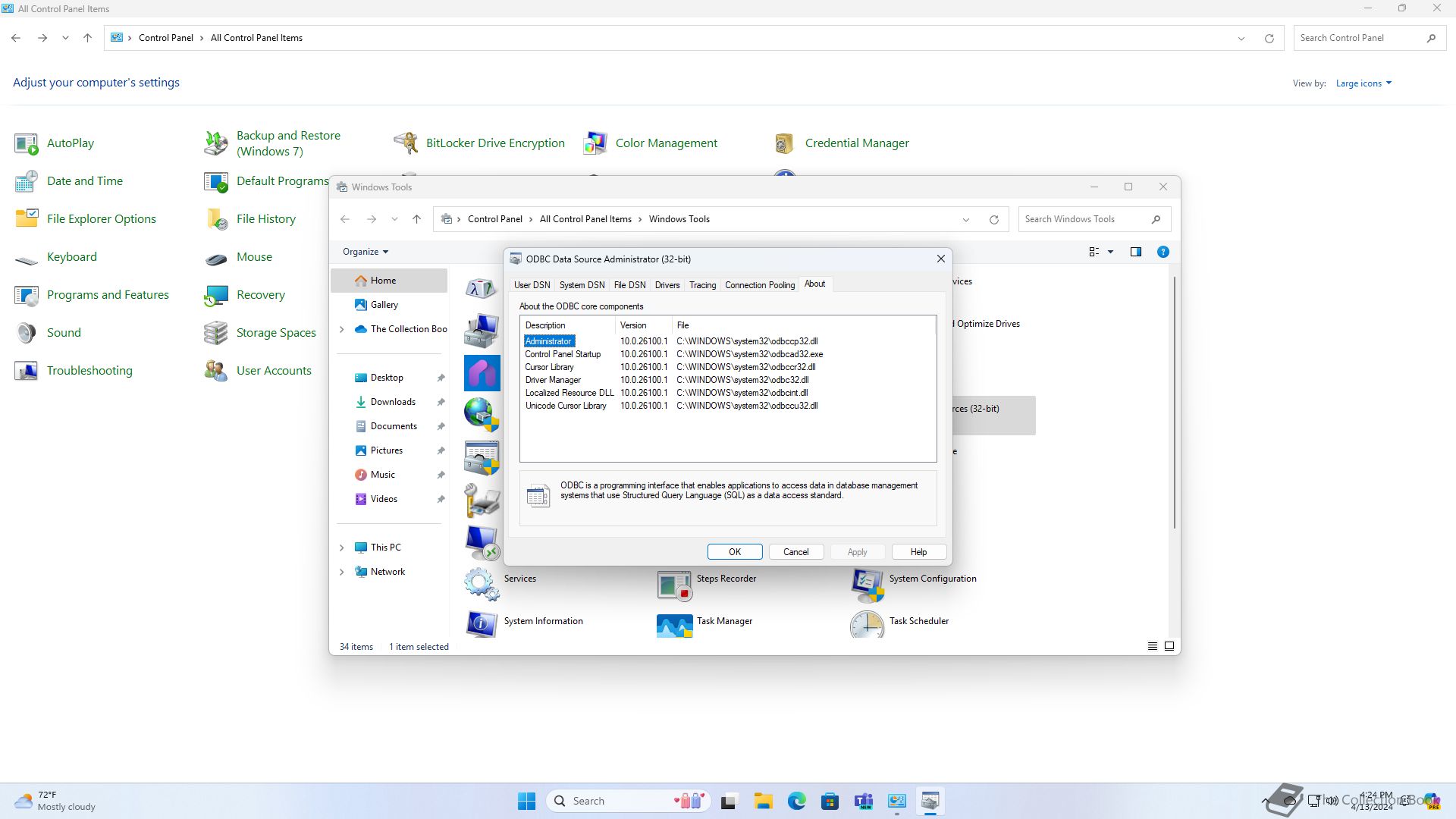Click Cancel in ODBC dialog

click(x=795, y=552)
